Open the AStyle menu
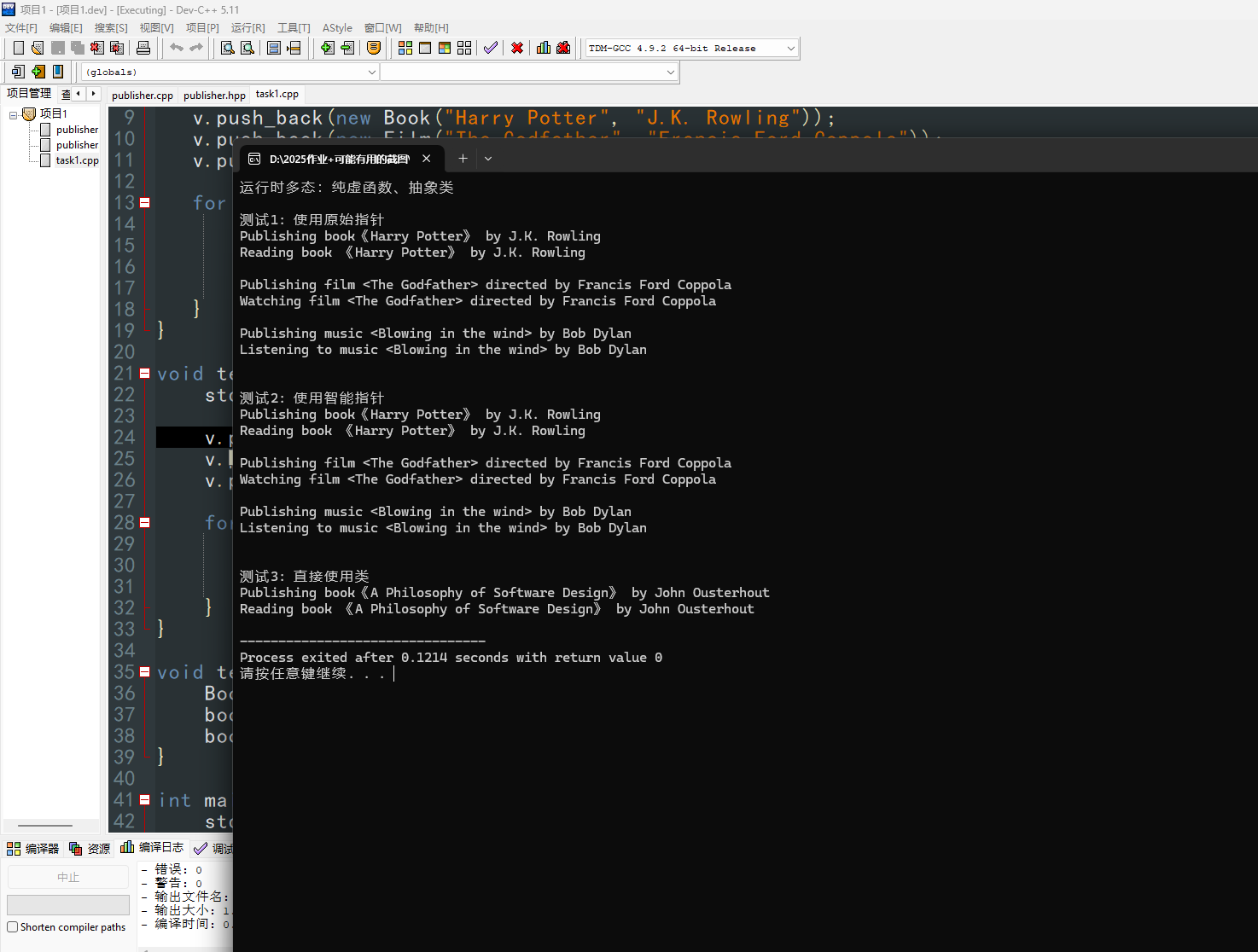Image resolution: width=1258 pixels, height=952 pixels. [337, 28]
